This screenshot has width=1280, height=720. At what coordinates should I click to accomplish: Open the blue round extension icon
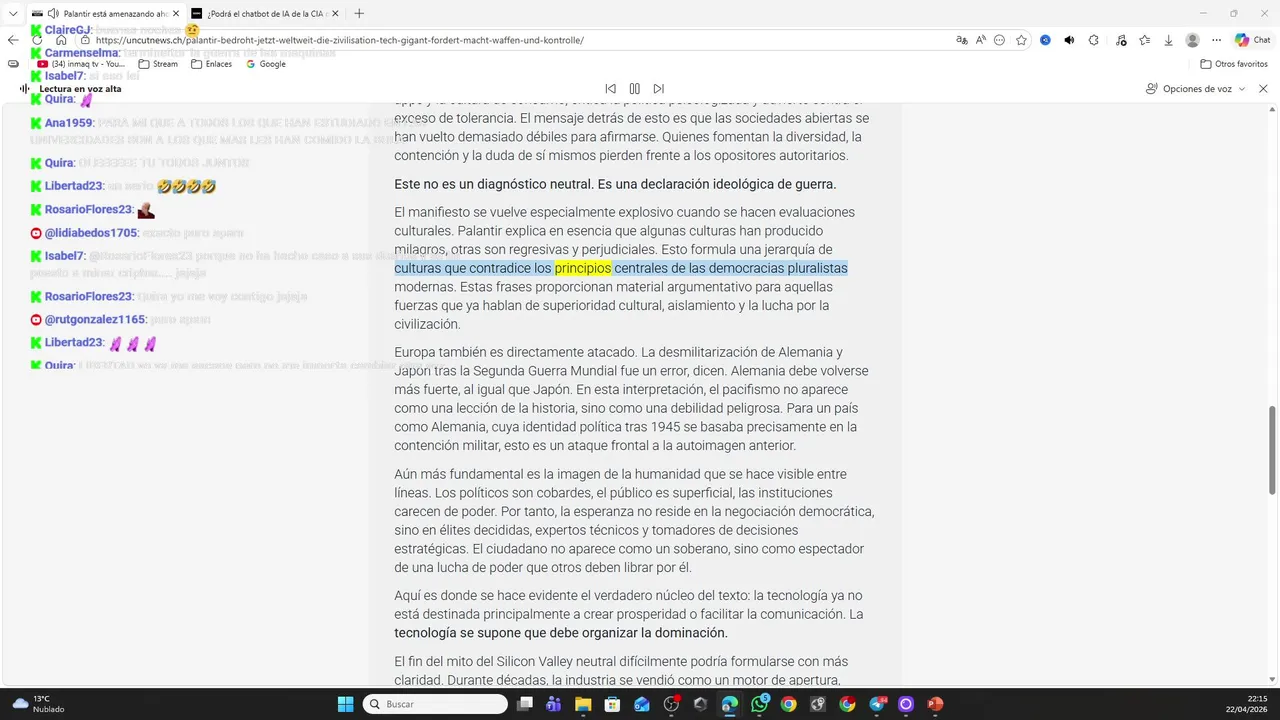coord(1045,40)
